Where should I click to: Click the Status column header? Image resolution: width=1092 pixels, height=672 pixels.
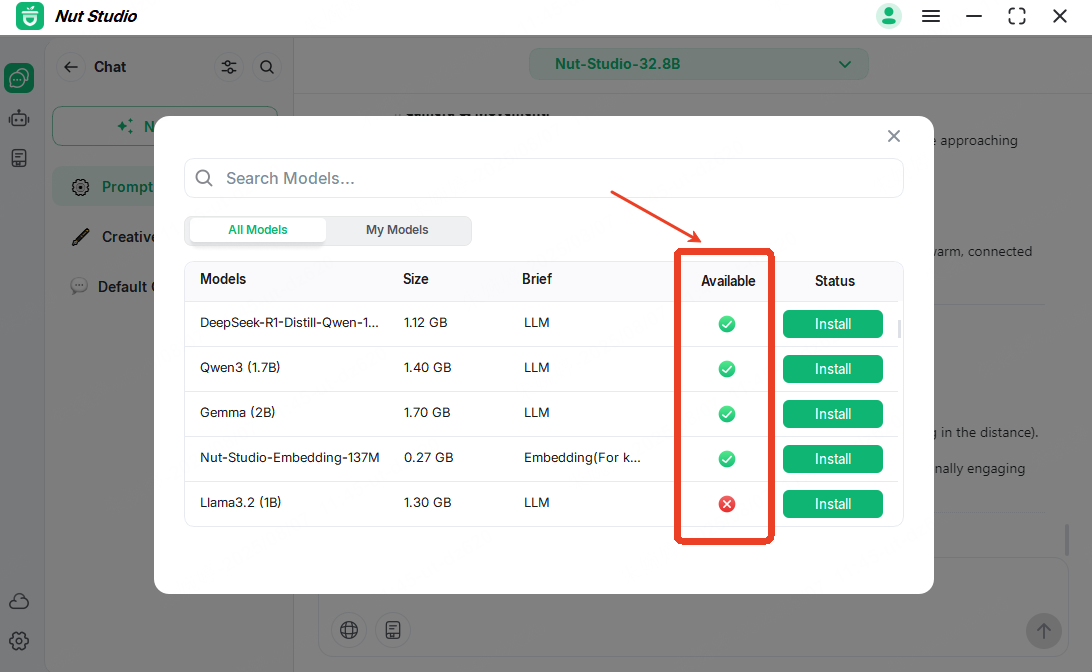834,281
